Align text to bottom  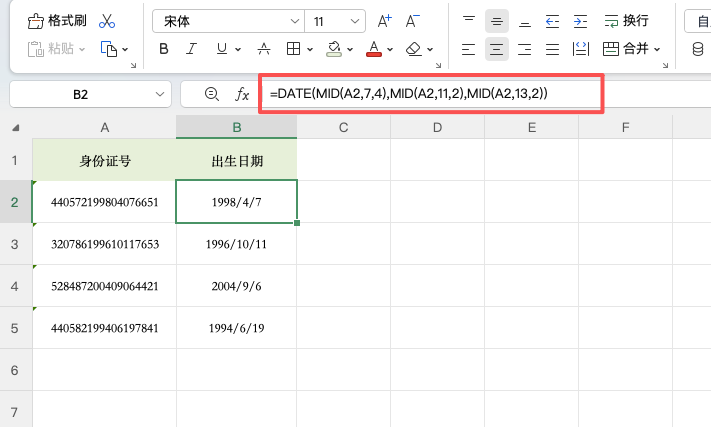tap(525, 21)
